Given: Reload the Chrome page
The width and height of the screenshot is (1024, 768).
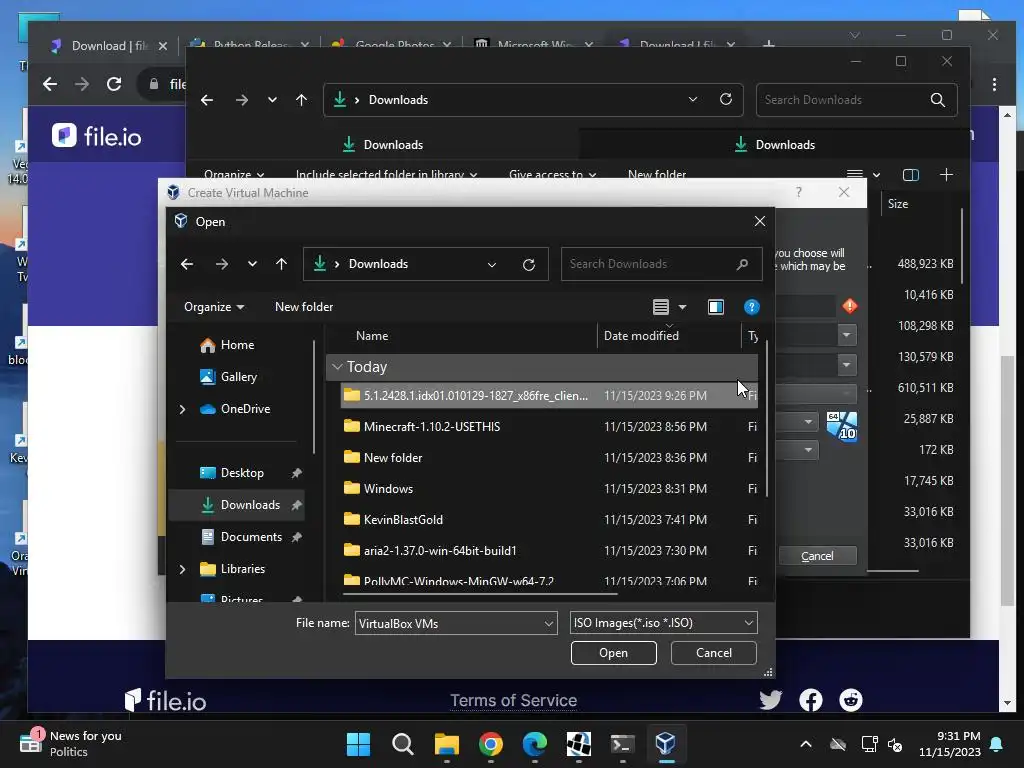Looking at the screenshot, I should 114,84.
